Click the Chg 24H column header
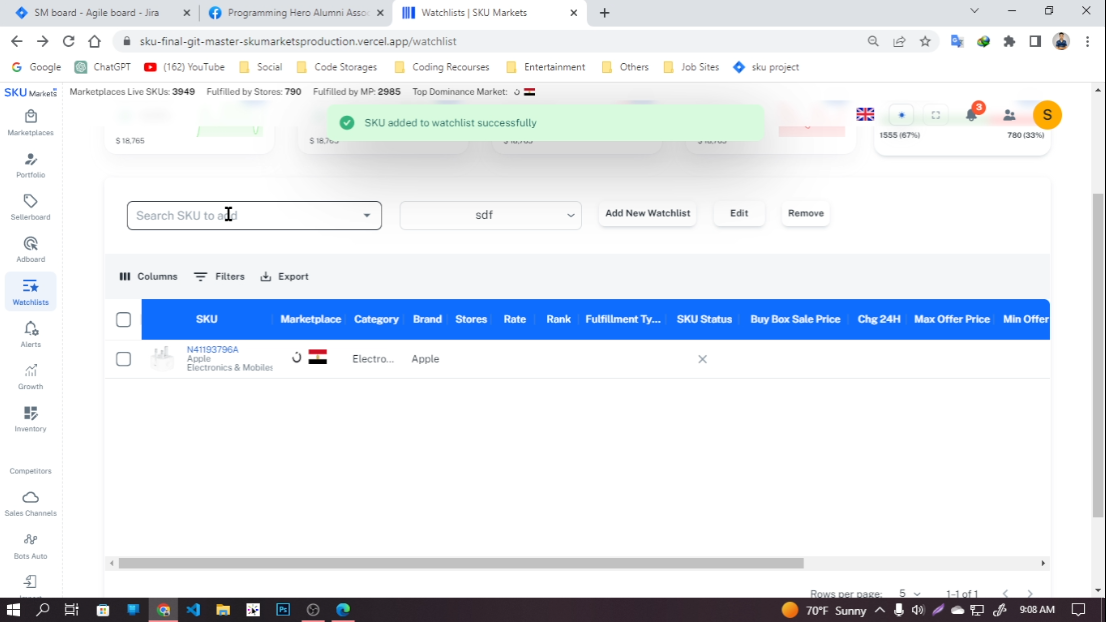 879,319
